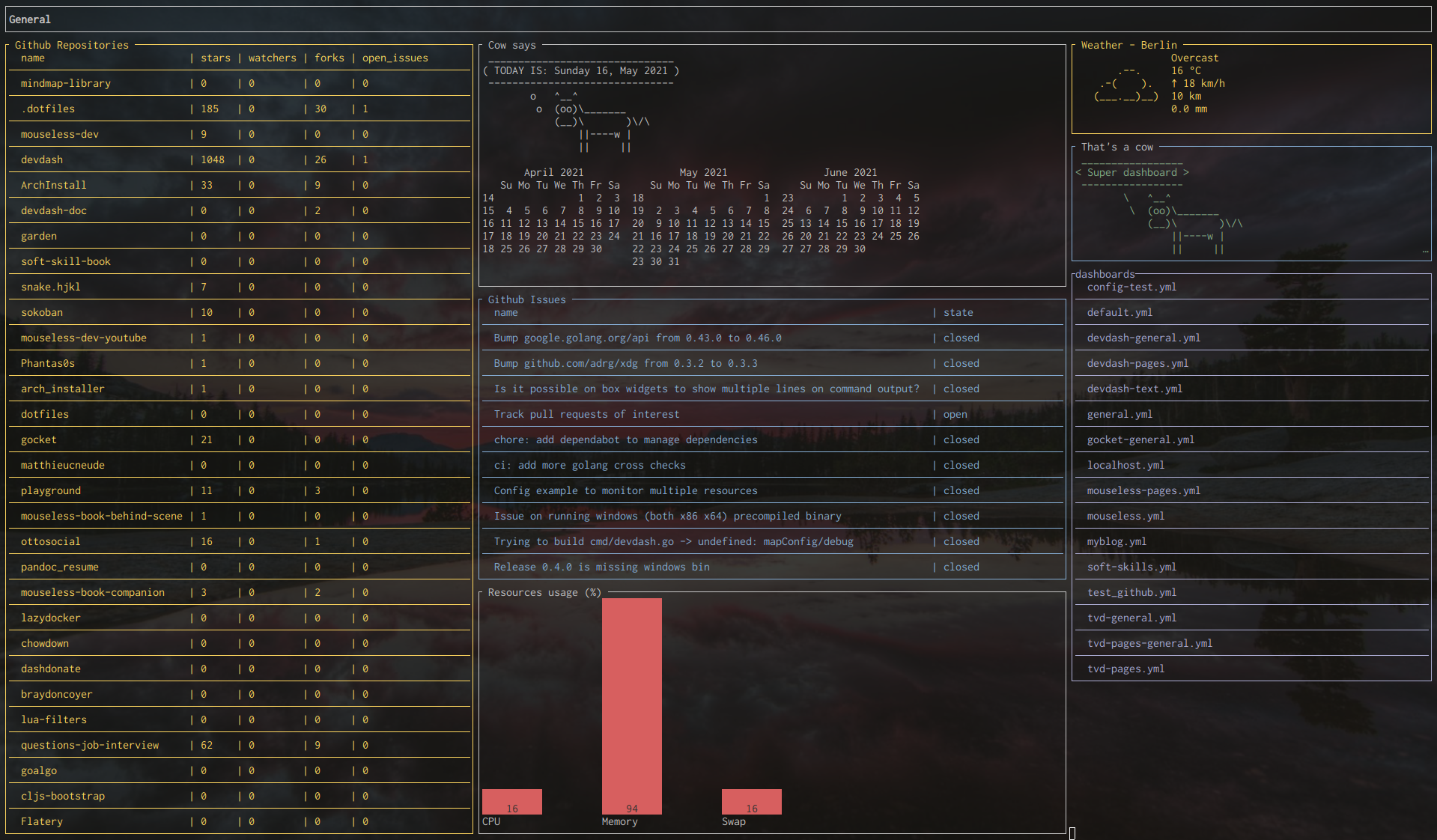Click myblog.yml in the dashboards list
The width and height of the screenshot is (1437, 840).
point(1117,541)
